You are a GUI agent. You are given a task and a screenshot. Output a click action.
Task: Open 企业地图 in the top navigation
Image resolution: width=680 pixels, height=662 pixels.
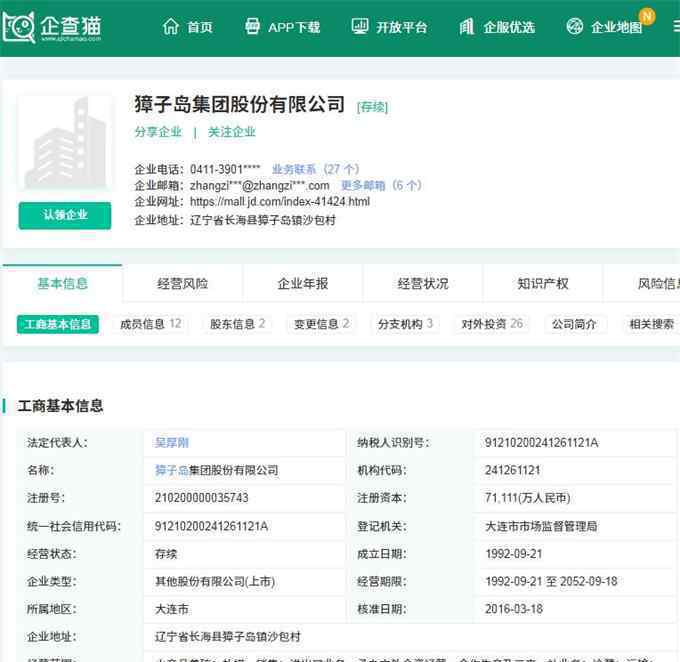point(616,27)
